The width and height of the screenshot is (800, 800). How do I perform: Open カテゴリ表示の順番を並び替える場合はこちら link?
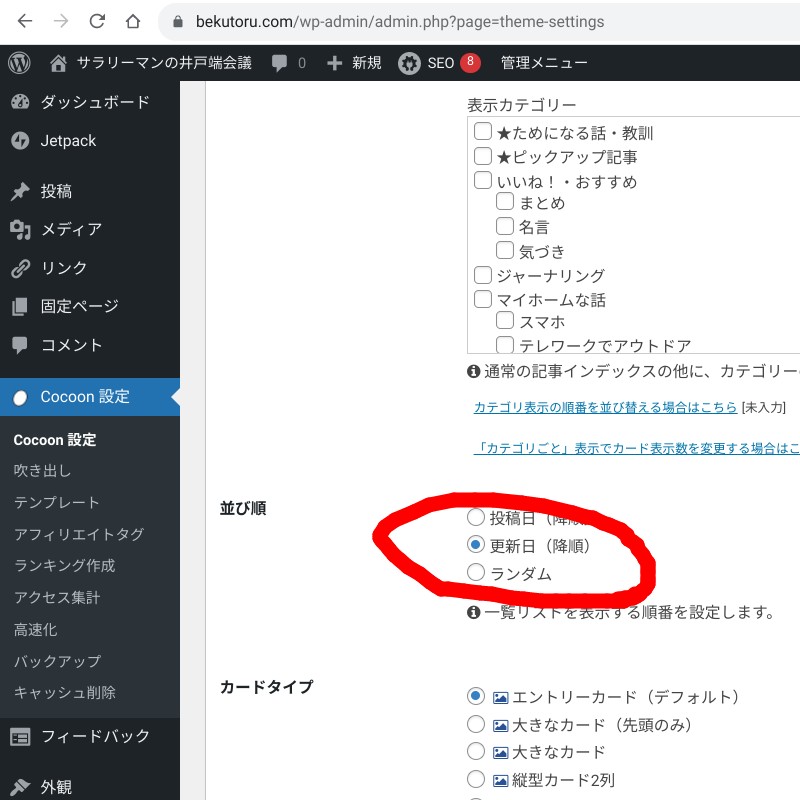pyautogui.click(x=605, y=407)
